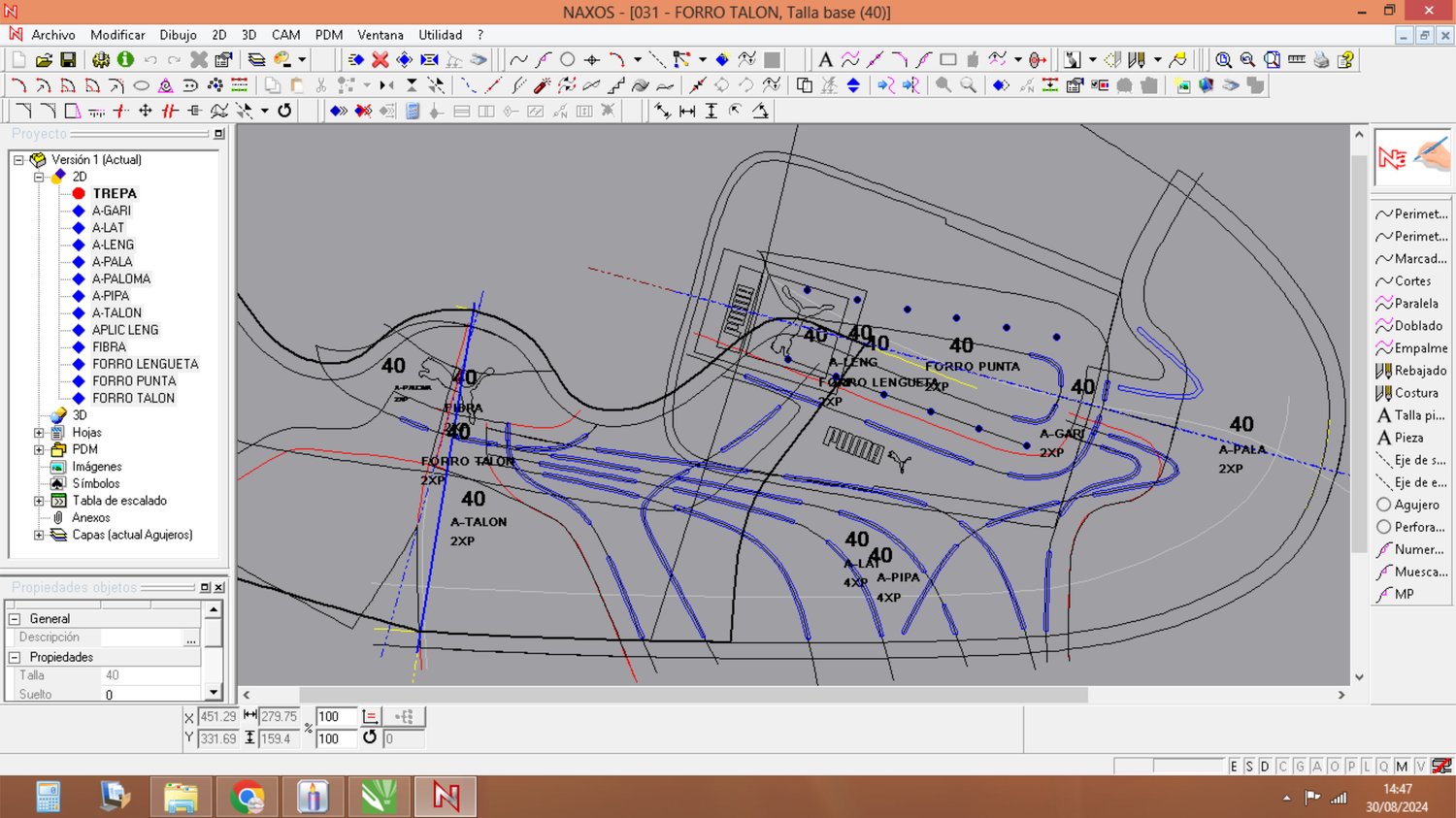Screen dimensions: 1456x818
Task: Open Chrome from the taskbar
Action: click(248, 798)
